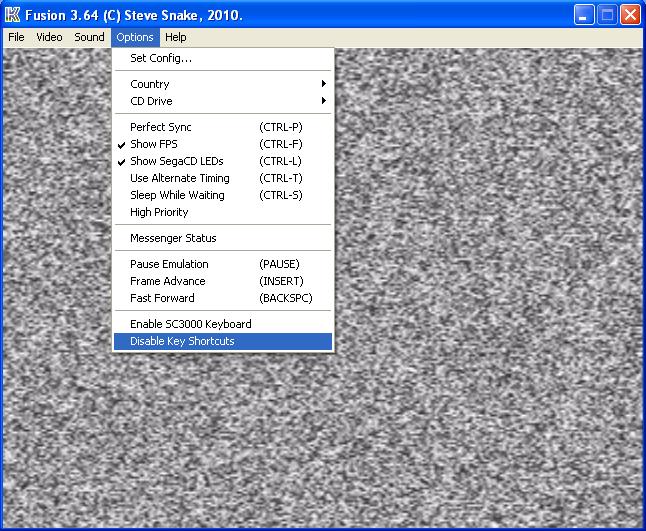
Task: Toggle Use Alternate Timing
Action: pyautogui.click(x=223, y=178)
